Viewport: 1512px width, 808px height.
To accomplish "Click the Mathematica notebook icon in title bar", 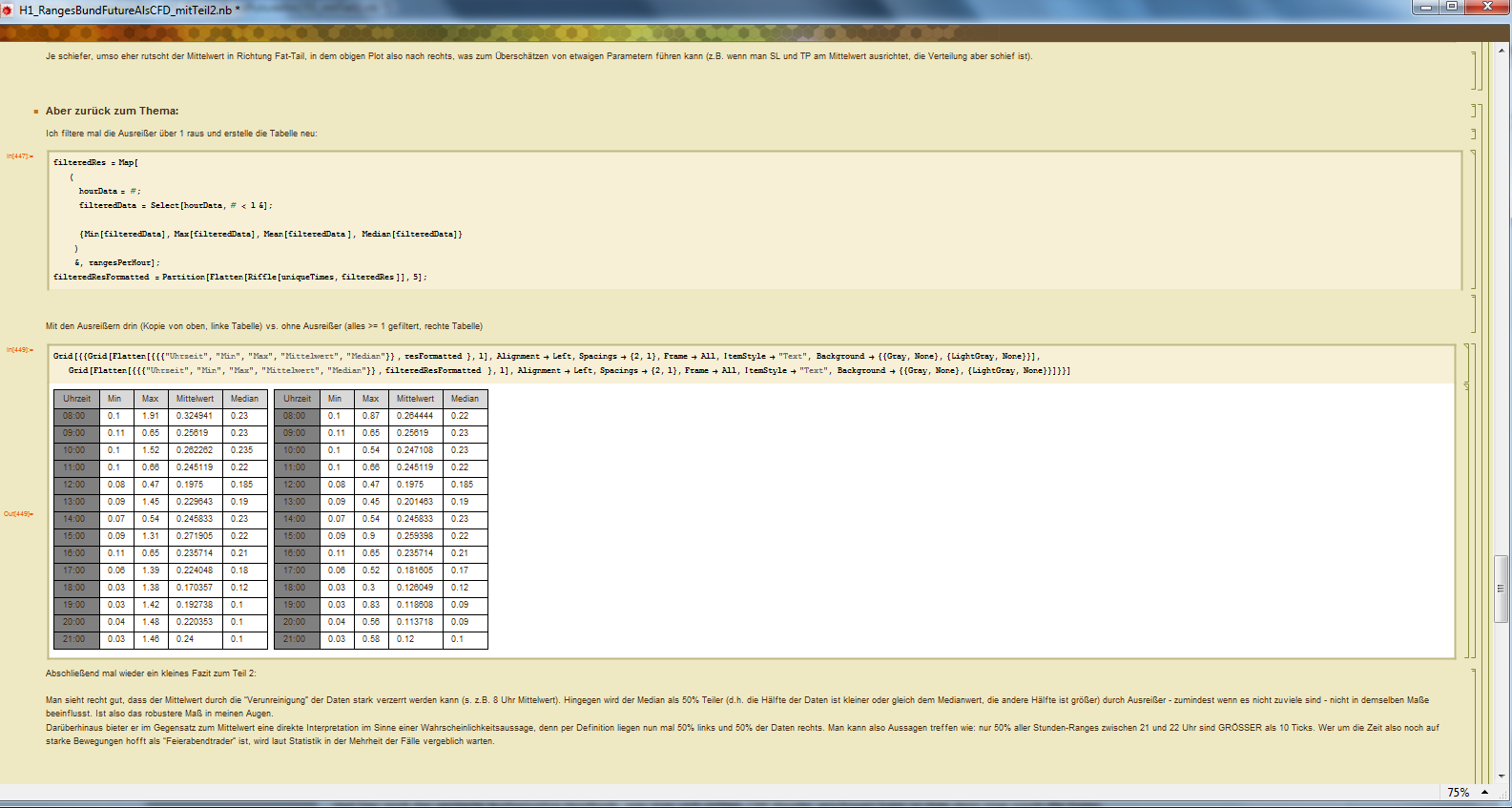I will [8, 9].
